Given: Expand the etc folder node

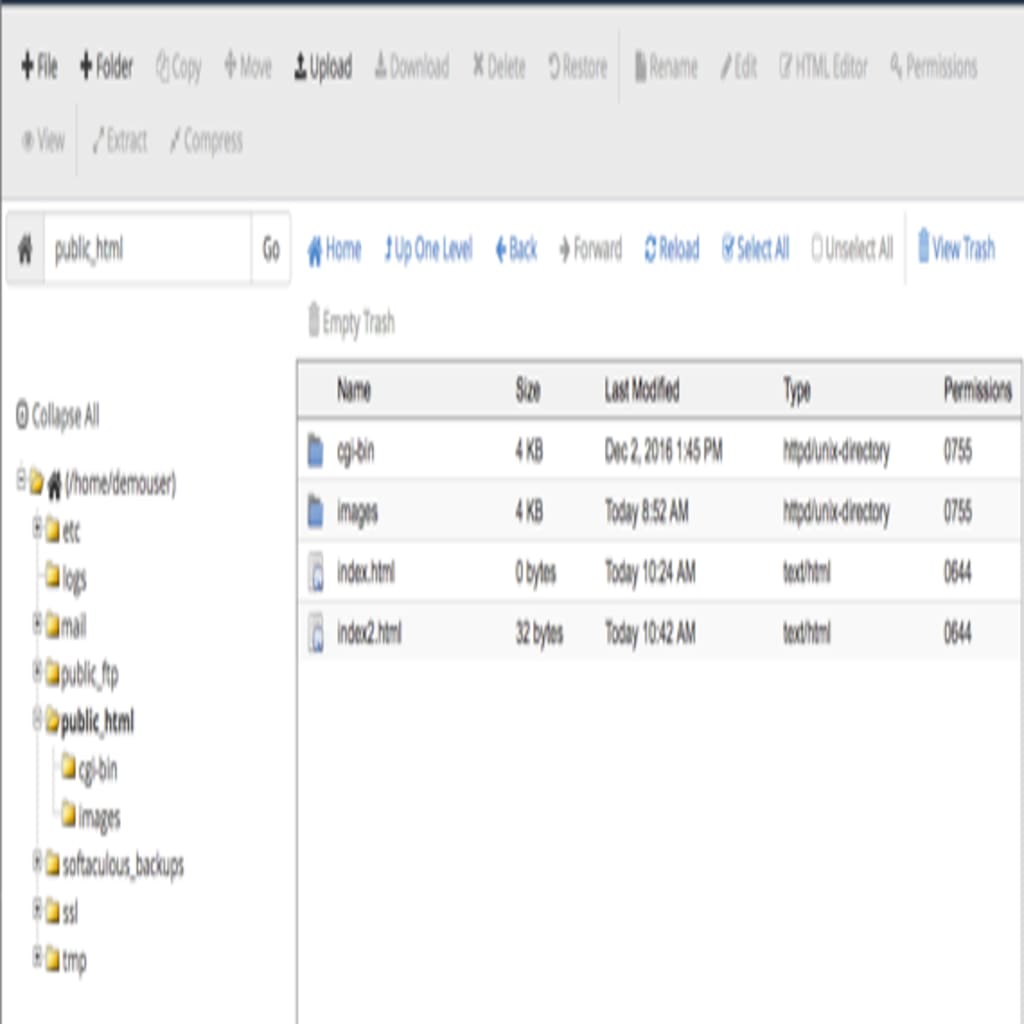Looking at the screenshot, I should pos(37,526).
